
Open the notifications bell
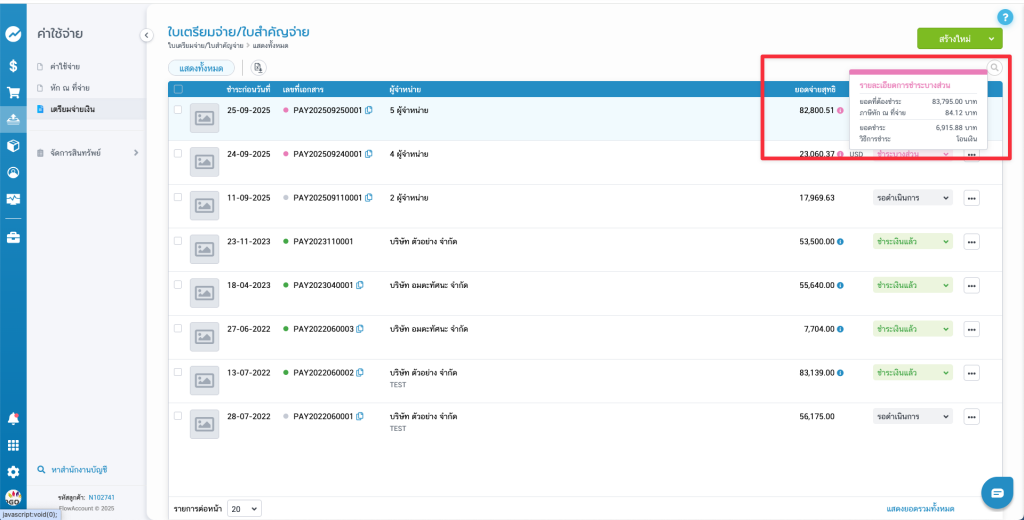tap(13, 418)
